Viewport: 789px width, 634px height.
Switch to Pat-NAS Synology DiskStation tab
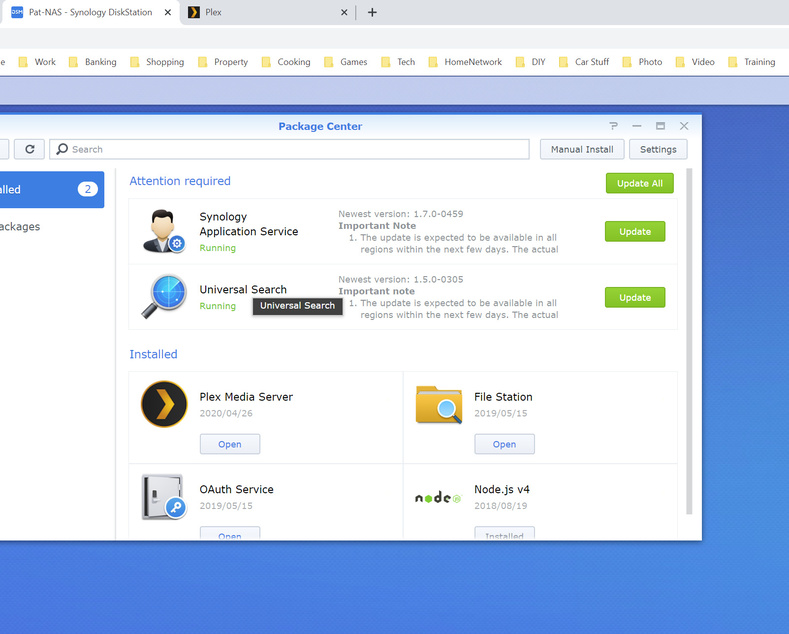[91, 13]
